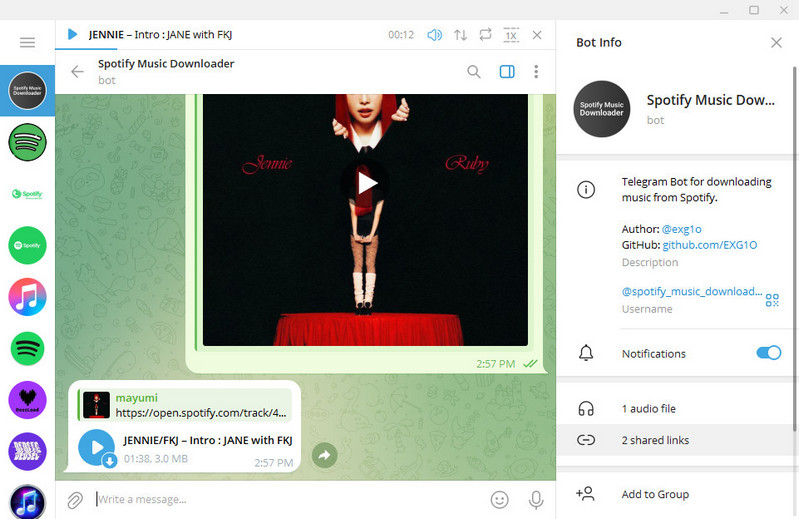The width and height of the screenshot is (799, 519).
Task: Click the Bot Info panel scrollbar
Action: pos(794,250)
